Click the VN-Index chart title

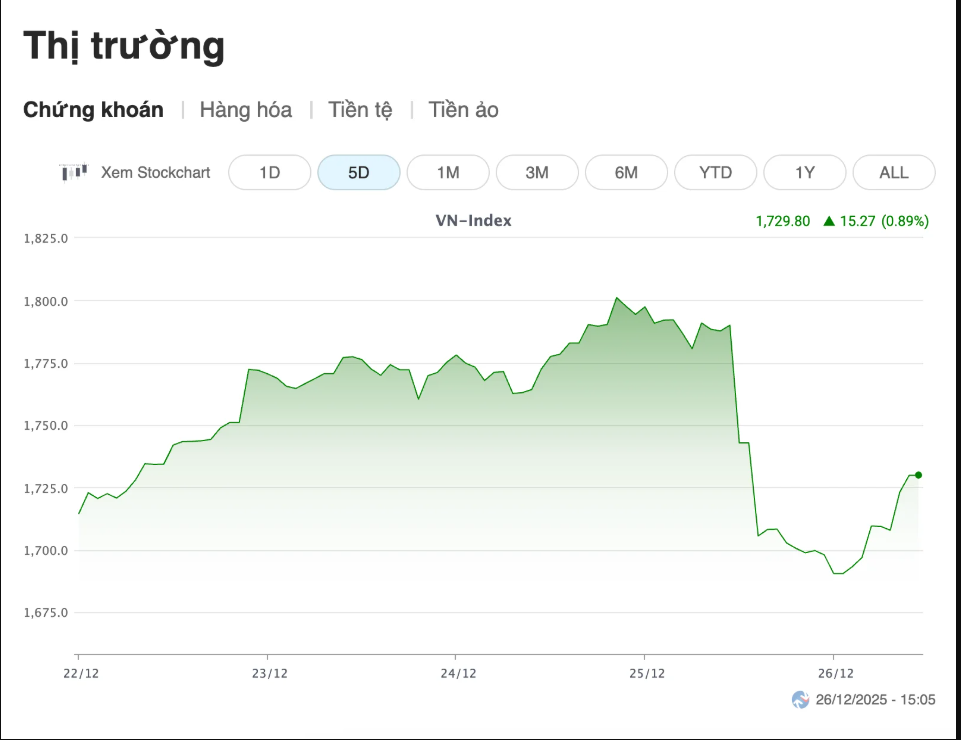point(473,220)
